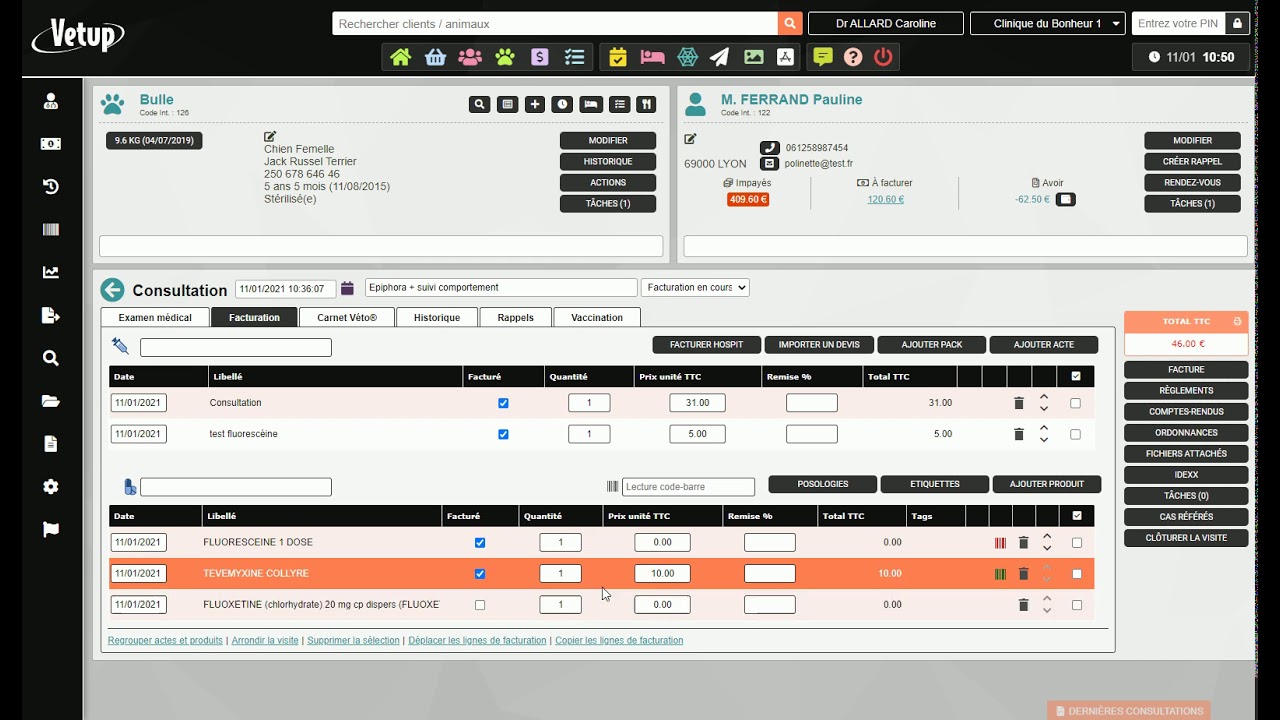The width and height of the screenshot is (1280, 720).
Task: Open the pink hospitalization bed icon
Action: [x=652, y=57]
